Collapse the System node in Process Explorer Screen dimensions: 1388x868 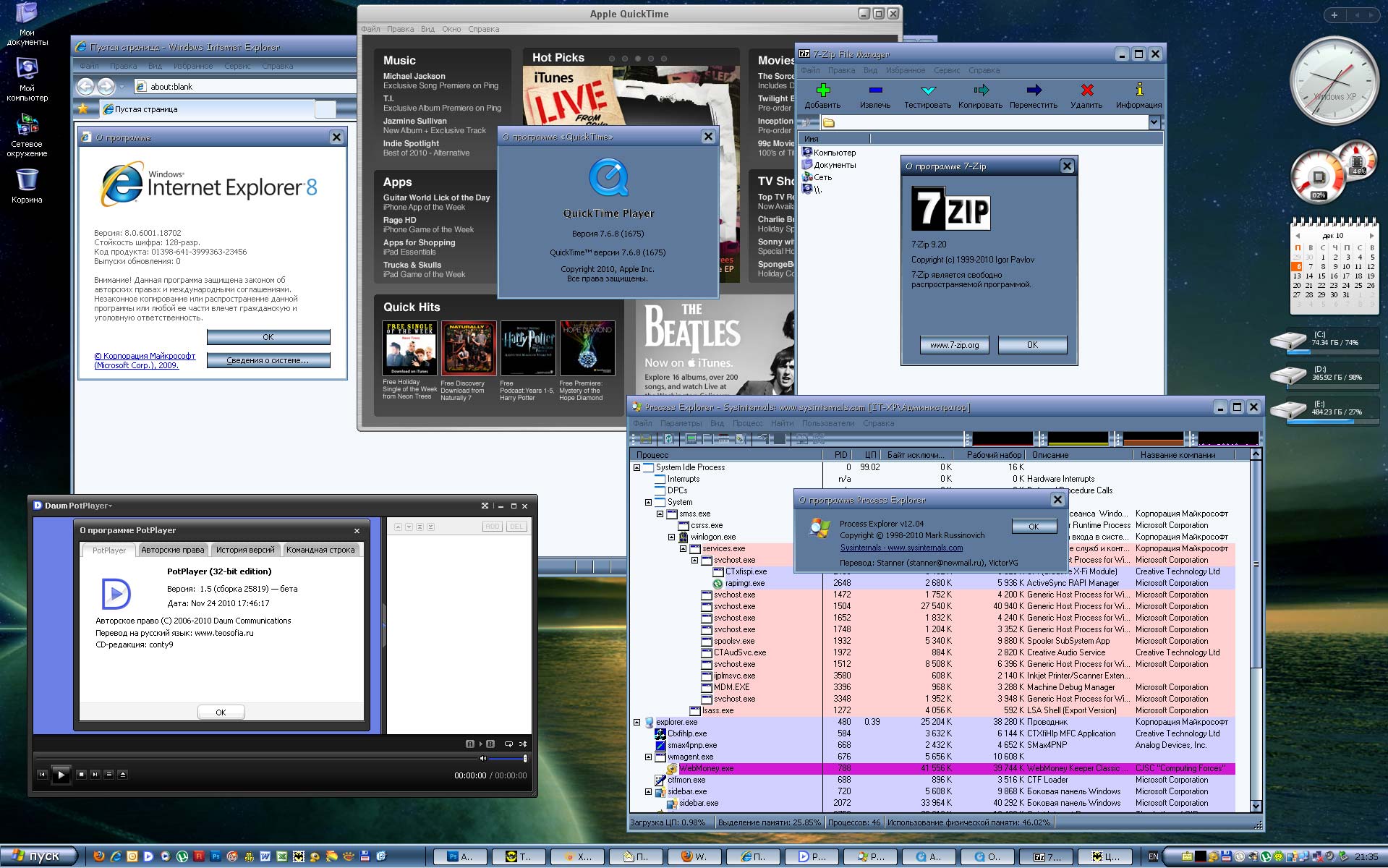[649, 503]
